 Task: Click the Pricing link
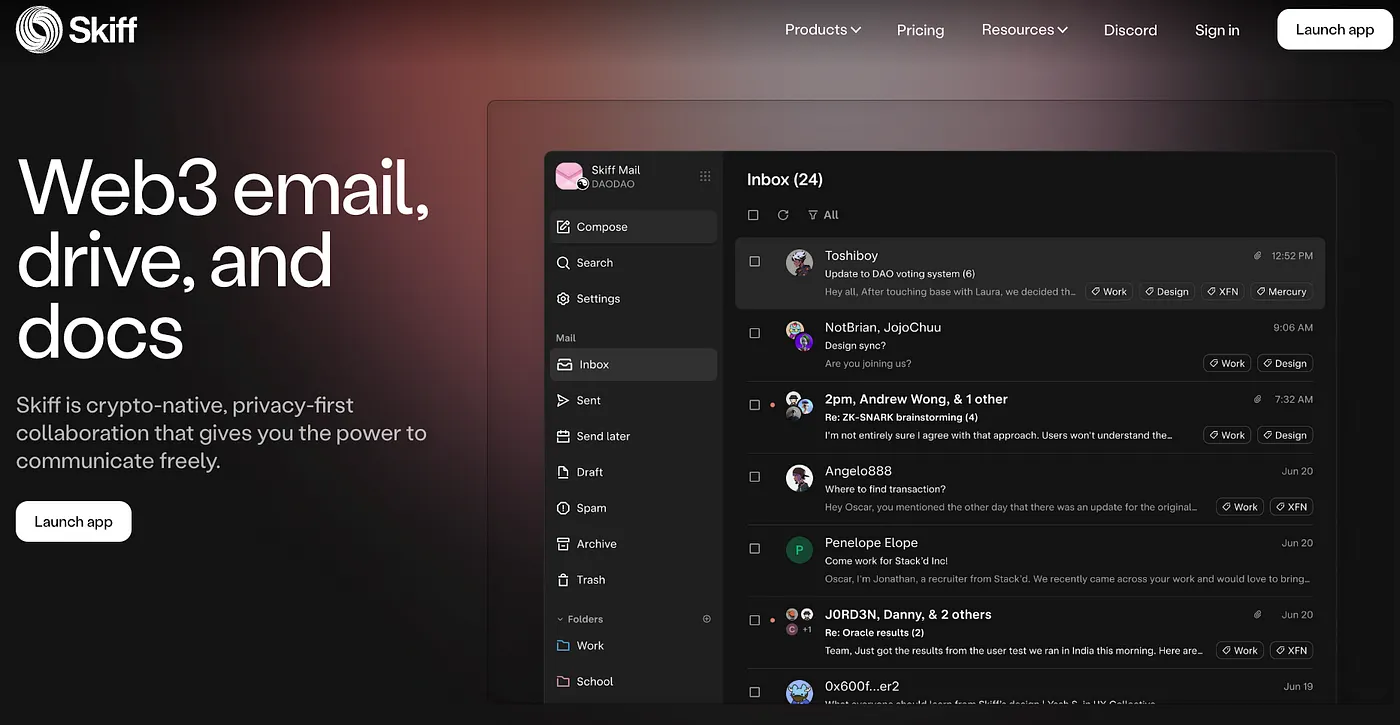pyautogui.click(x=920, y=30)
